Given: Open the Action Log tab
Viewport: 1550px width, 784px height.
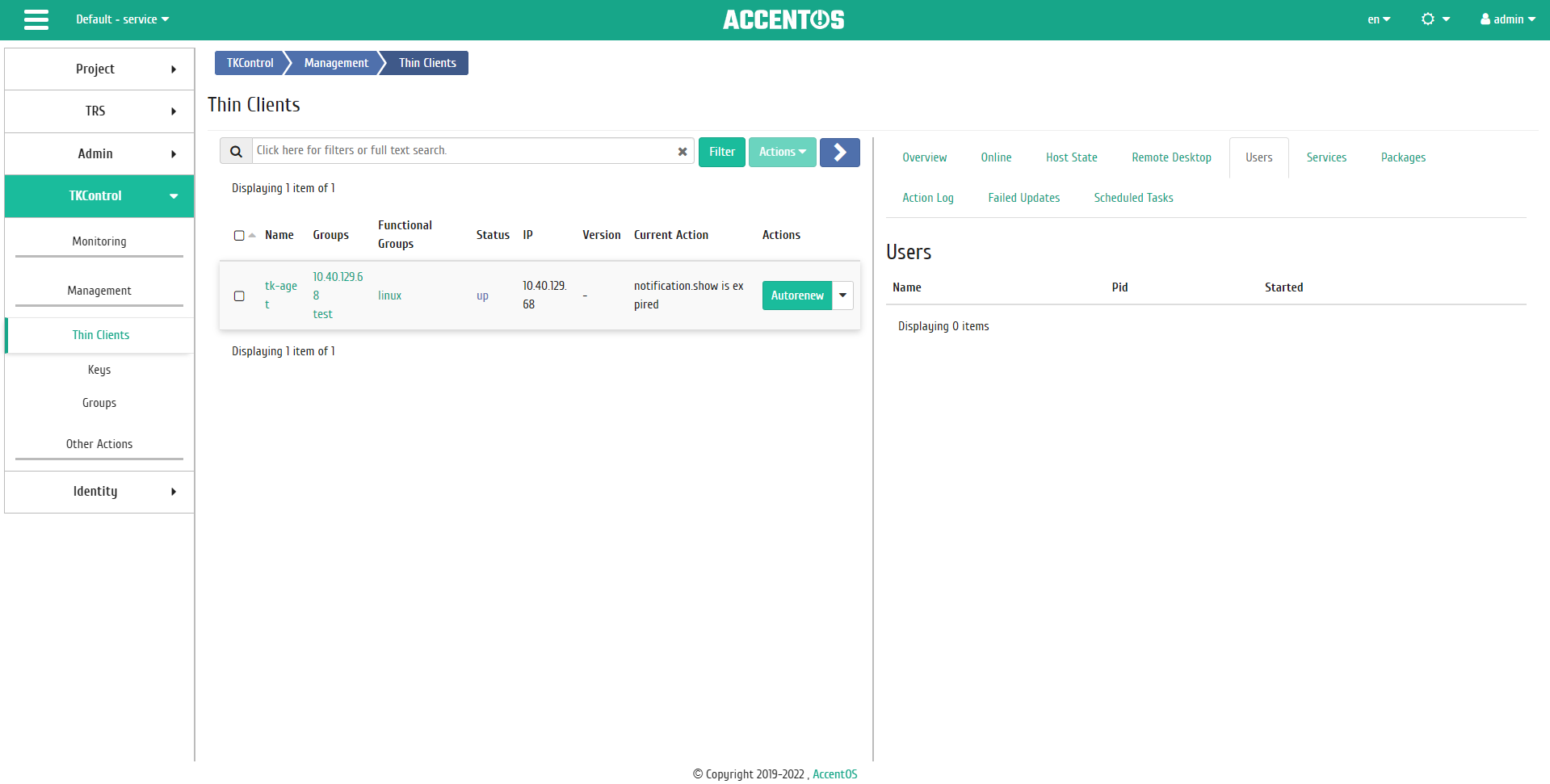Looking at the screenshot, I should (928, 198).
